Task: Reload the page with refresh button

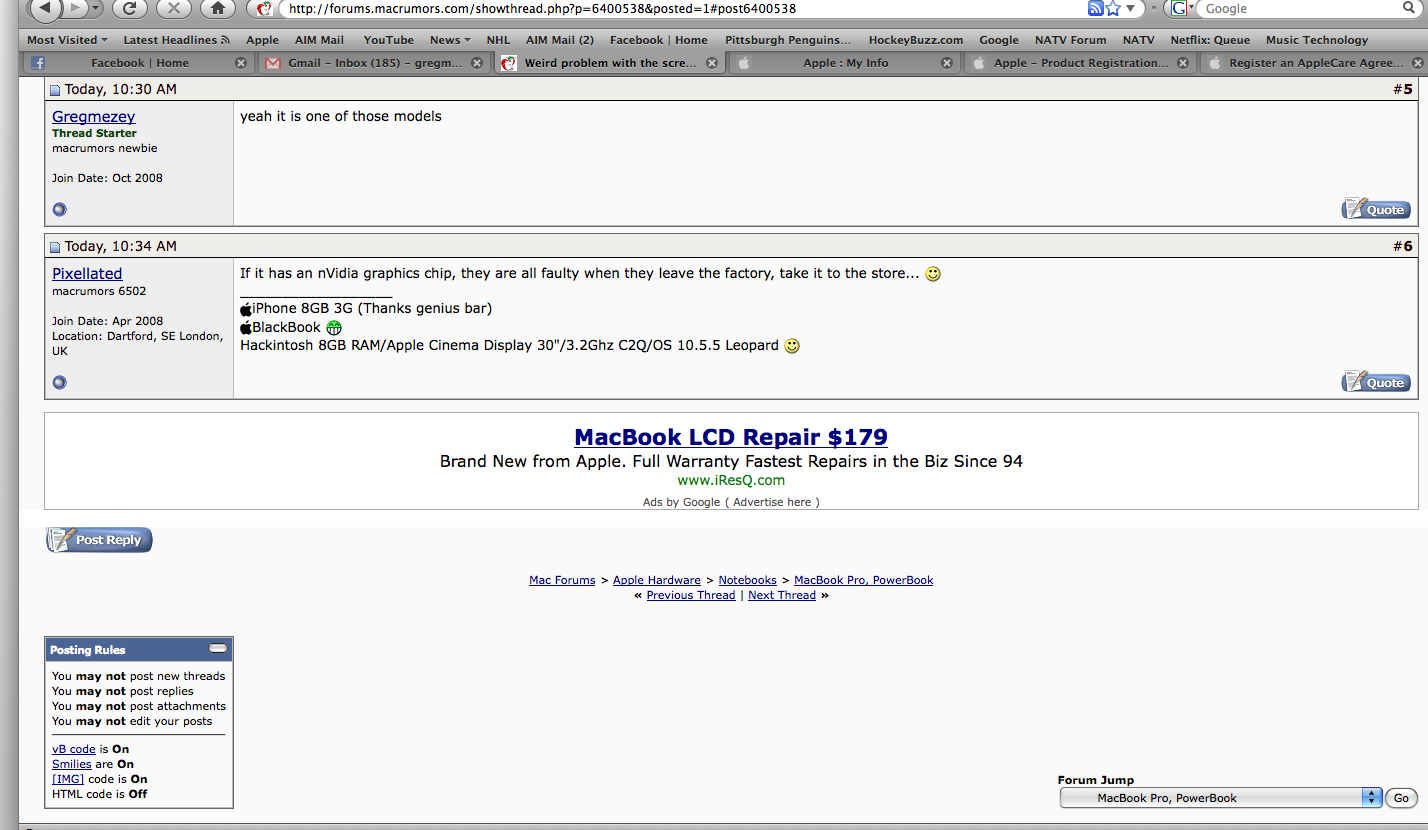Action: [129, 8]
